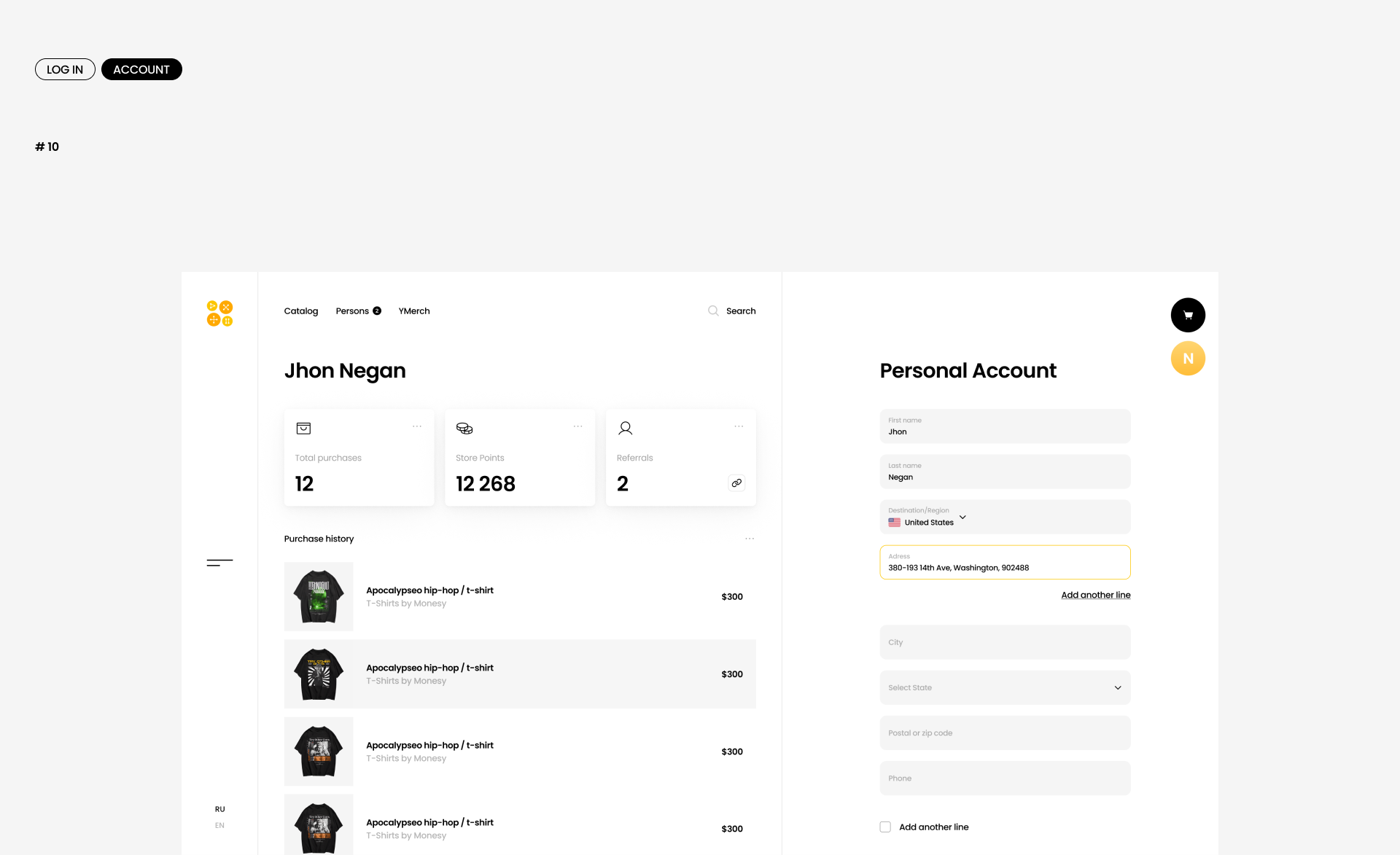The image size is (1400, 855).
Task: Check the Add another line checkbox
Action: (885, 827)
